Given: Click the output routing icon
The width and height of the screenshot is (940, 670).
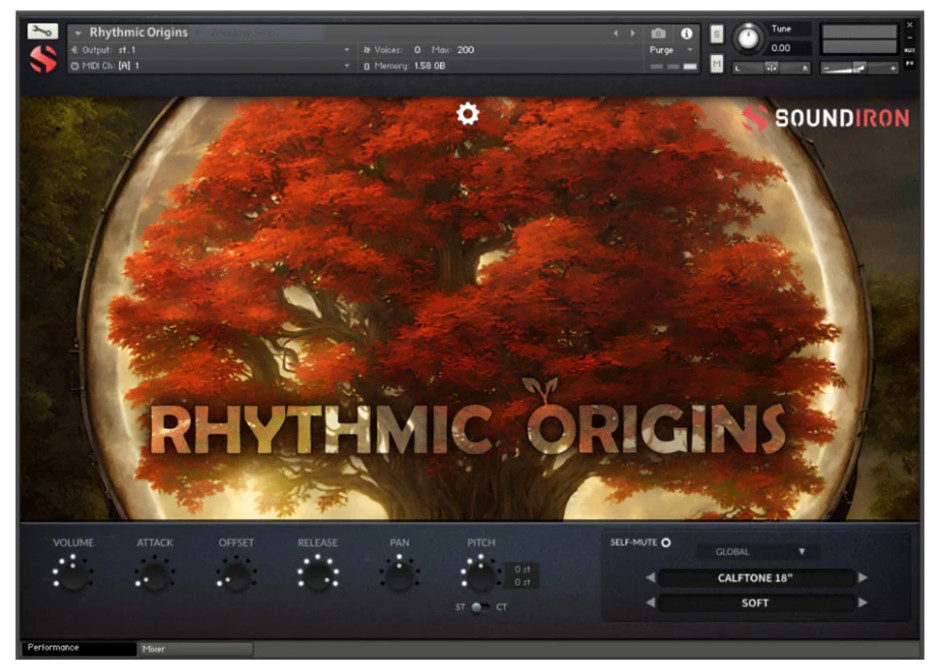Looking at the screenshot, I should coord(75,50).
